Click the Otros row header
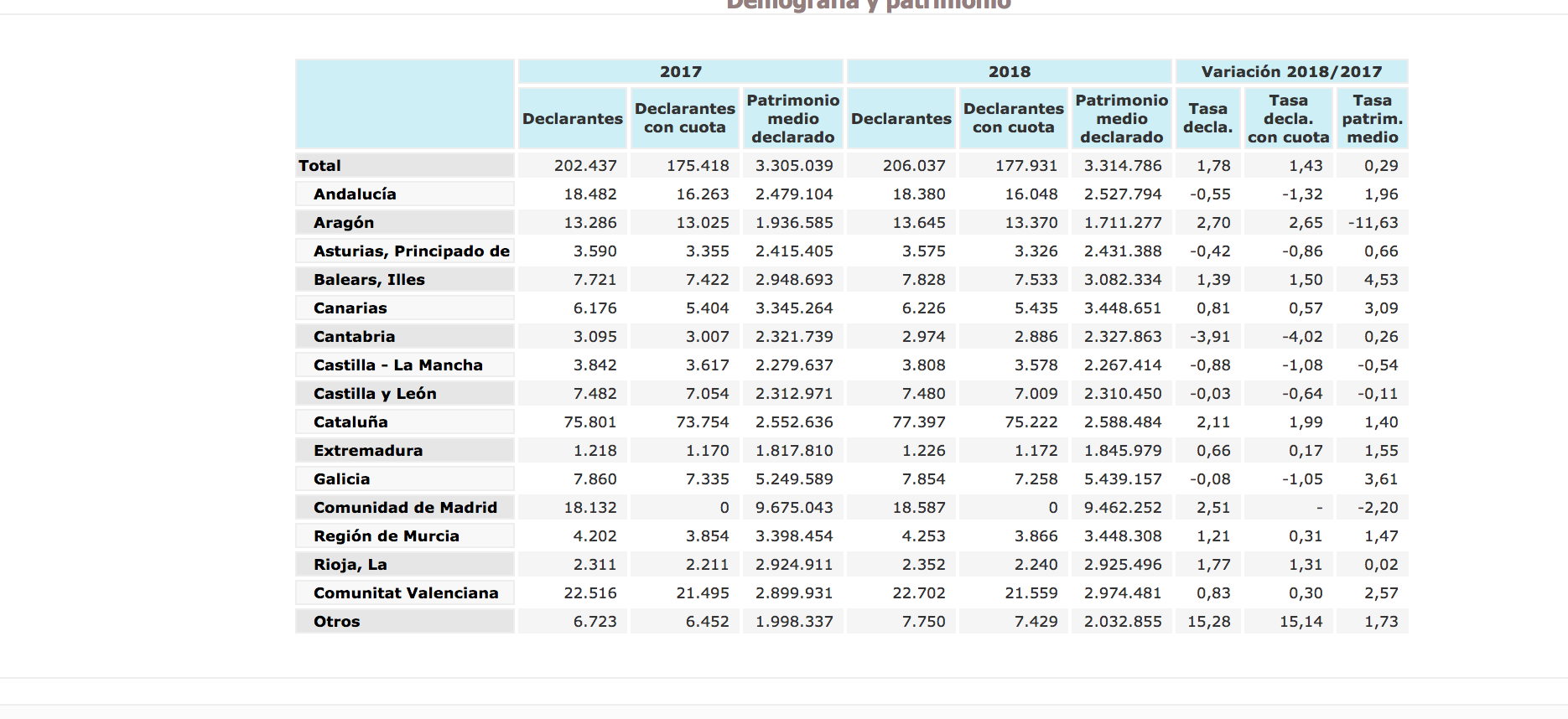The height and width of the screenshot is (719, 1568). (x=336, y=622)
